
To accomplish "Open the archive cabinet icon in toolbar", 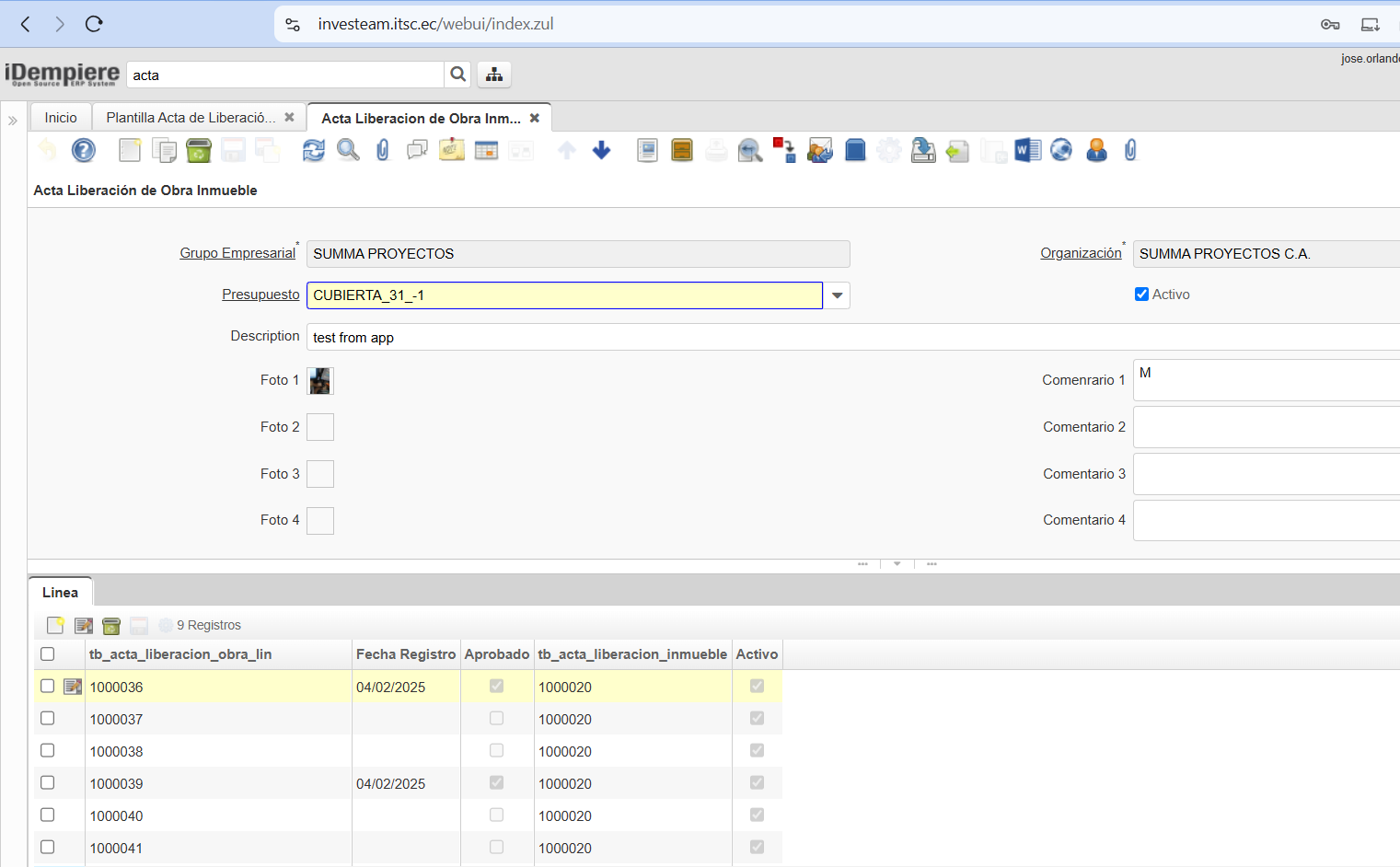I will tap(682, 150).
